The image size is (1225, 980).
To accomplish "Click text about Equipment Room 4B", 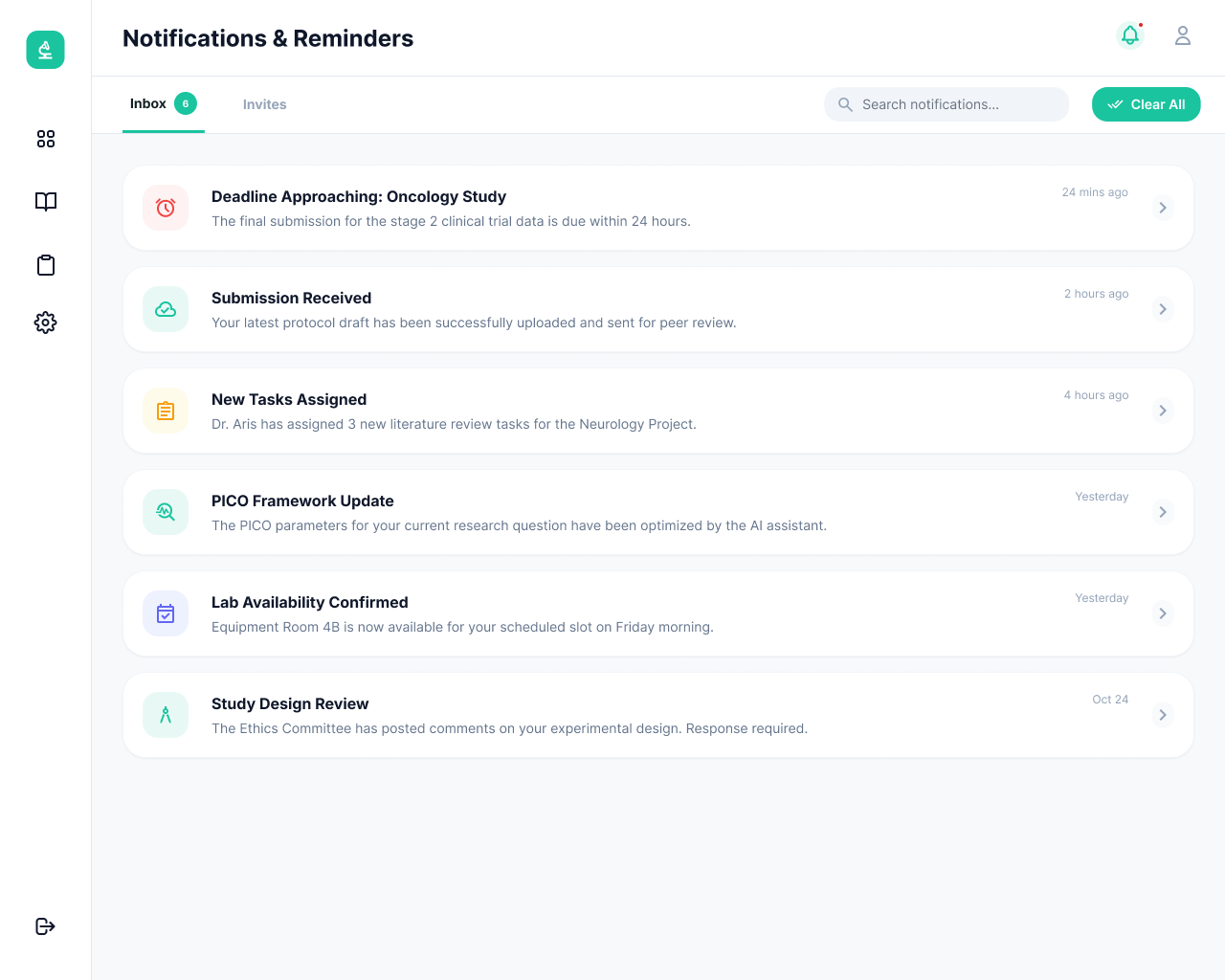I will point(462,627).
